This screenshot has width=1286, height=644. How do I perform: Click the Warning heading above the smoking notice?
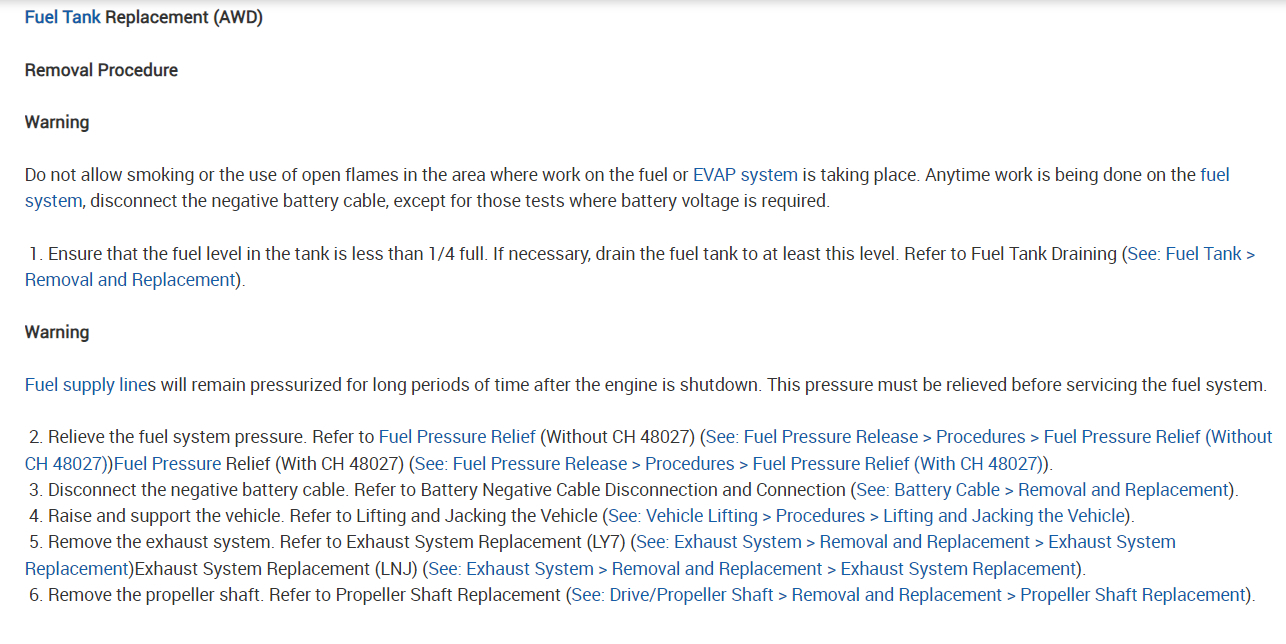point(57,122)
